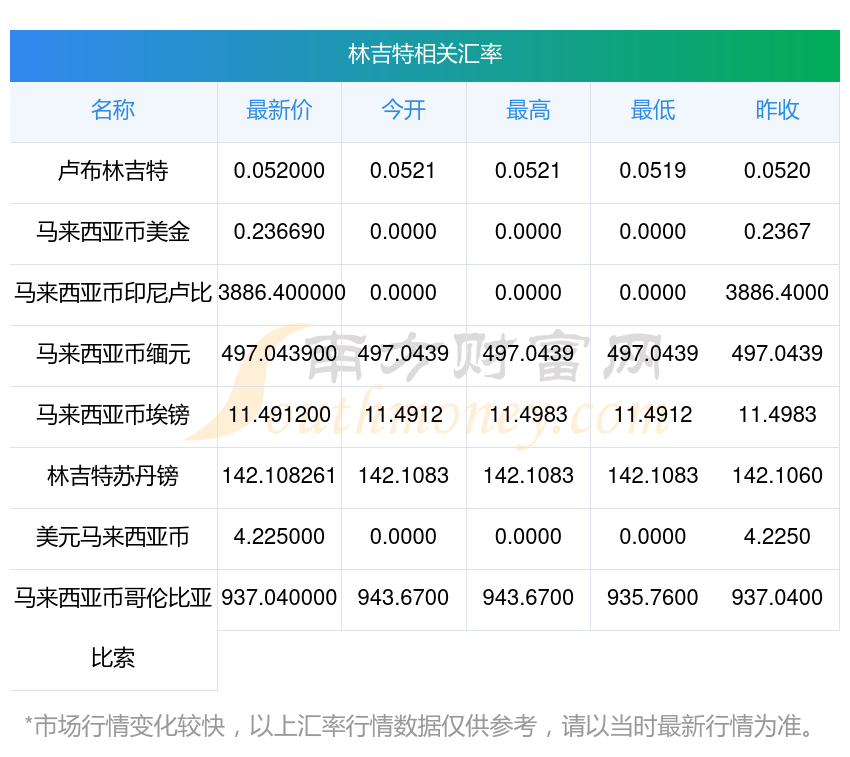
Task: Click 卢布林吉特 今开 value 0.0521
Action: tap(403, 171)
